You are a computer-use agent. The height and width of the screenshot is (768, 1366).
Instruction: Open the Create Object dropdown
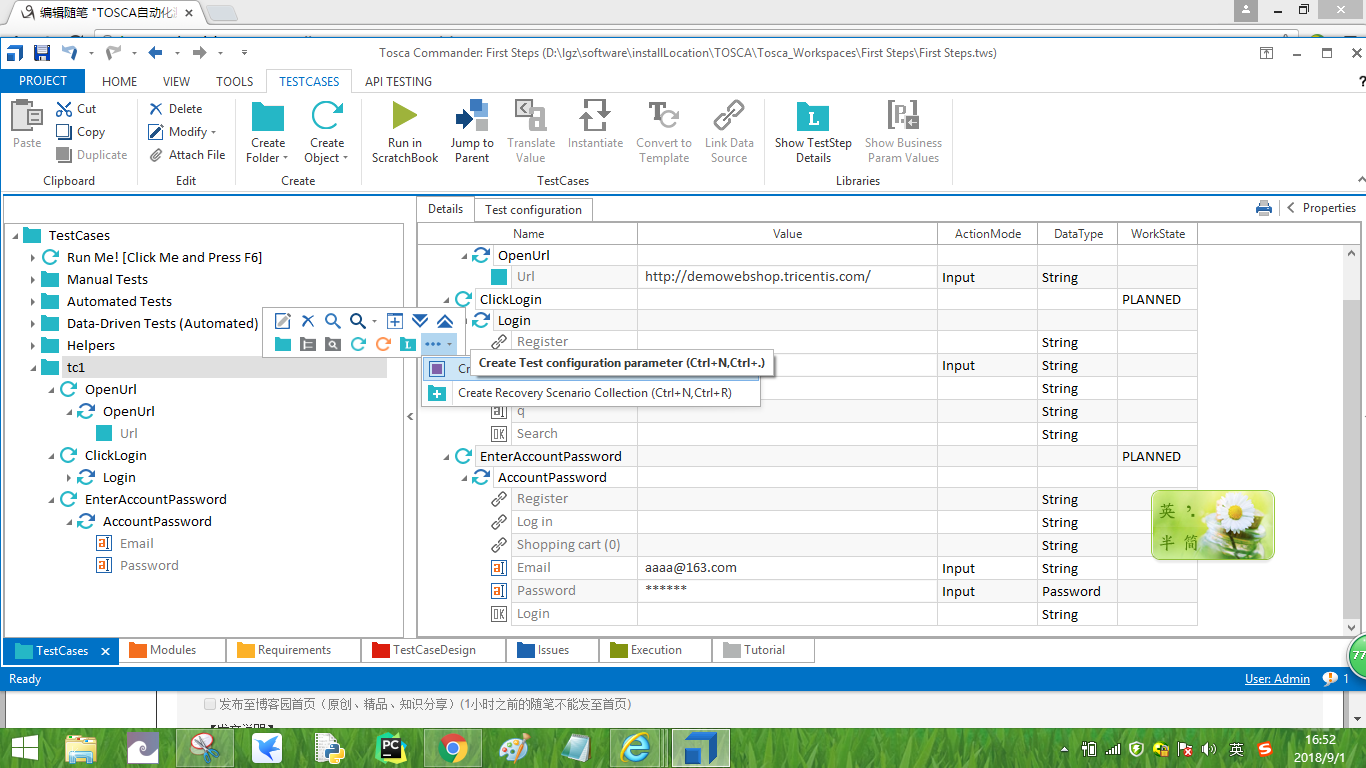327,131
